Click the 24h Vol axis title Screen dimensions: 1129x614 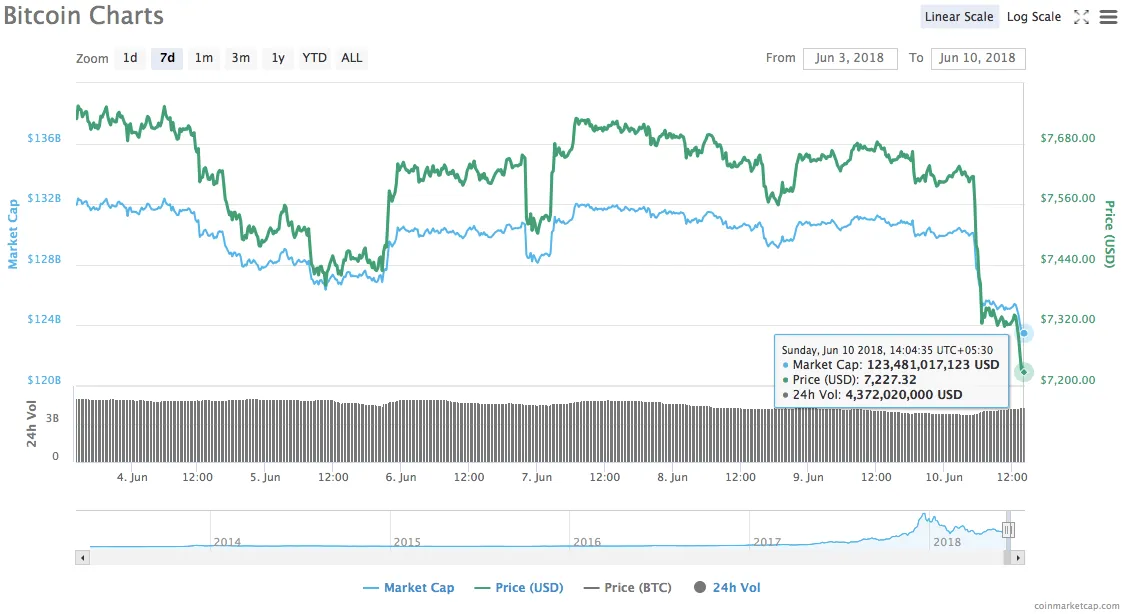click(x=32, y=424)
